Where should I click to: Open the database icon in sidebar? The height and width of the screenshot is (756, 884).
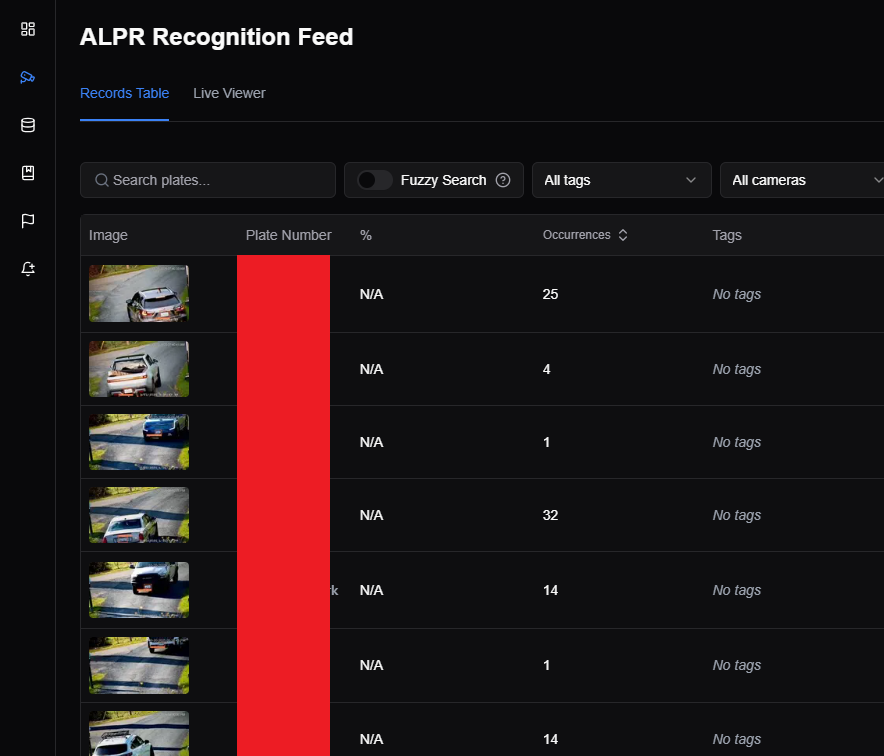(28, 125)
